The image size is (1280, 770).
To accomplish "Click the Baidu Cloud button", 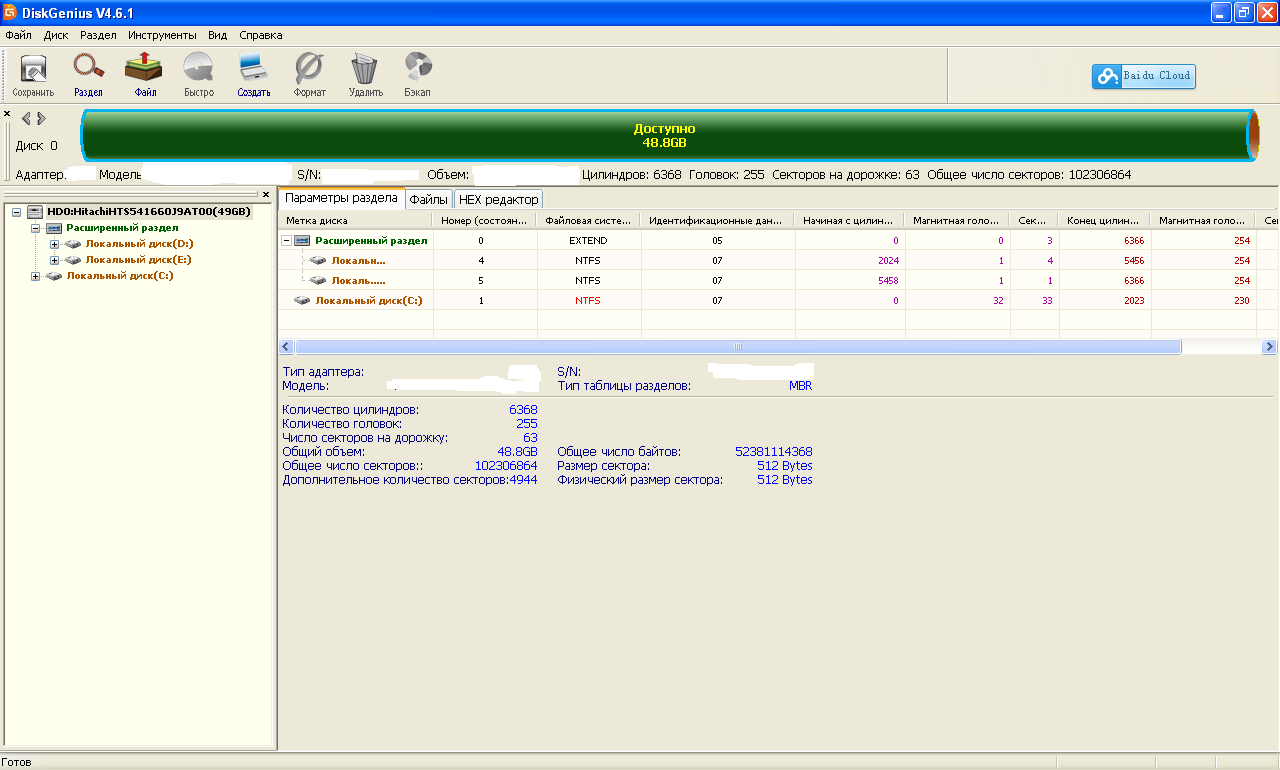I will click(1143, 76).
